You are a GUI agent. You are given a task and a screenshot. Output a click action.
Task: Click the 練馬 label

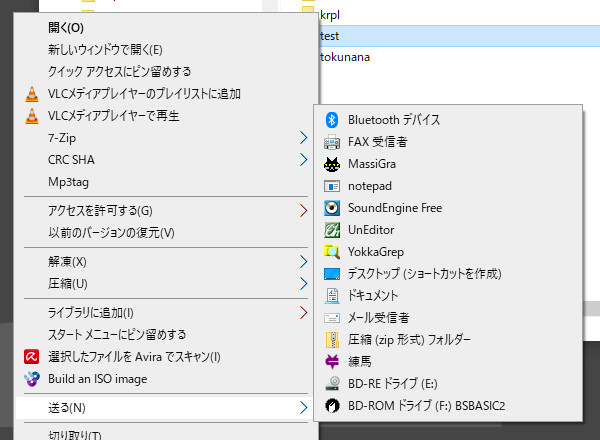click(x=360, y=362)
